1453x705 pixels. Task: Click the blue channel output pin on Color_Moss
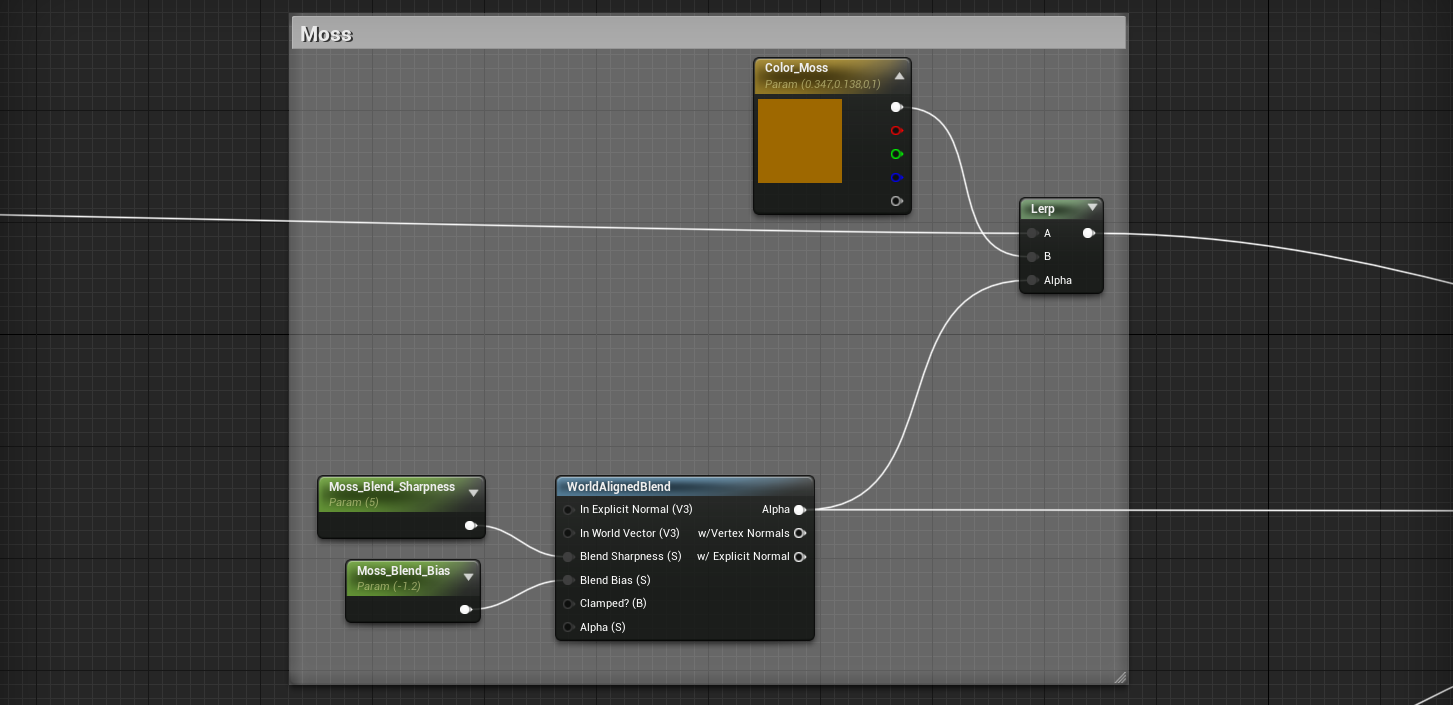tap(896, 178)
